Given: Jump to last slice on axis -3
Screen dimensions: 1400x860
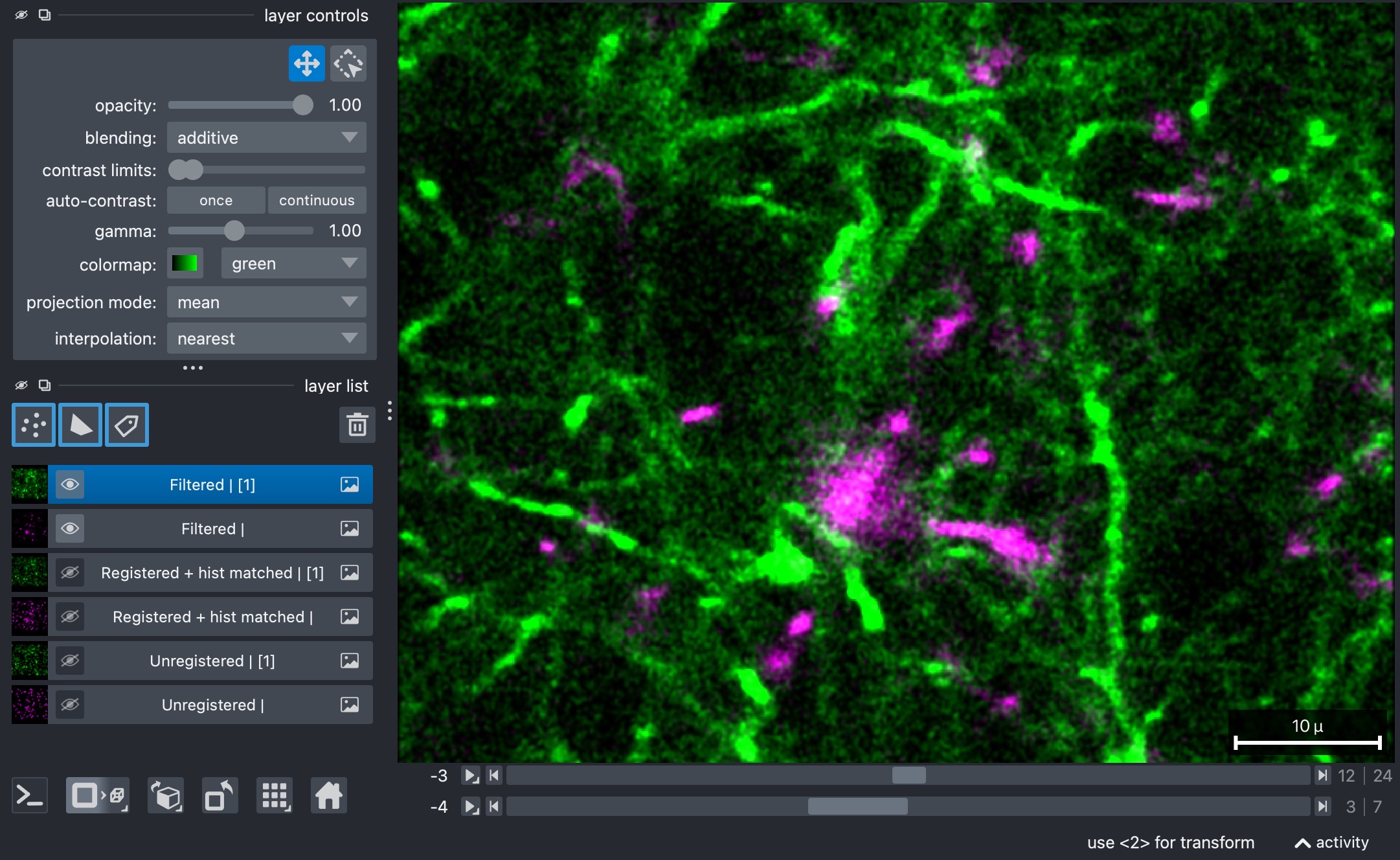Looking at the screenshot, I should 1322,775.
